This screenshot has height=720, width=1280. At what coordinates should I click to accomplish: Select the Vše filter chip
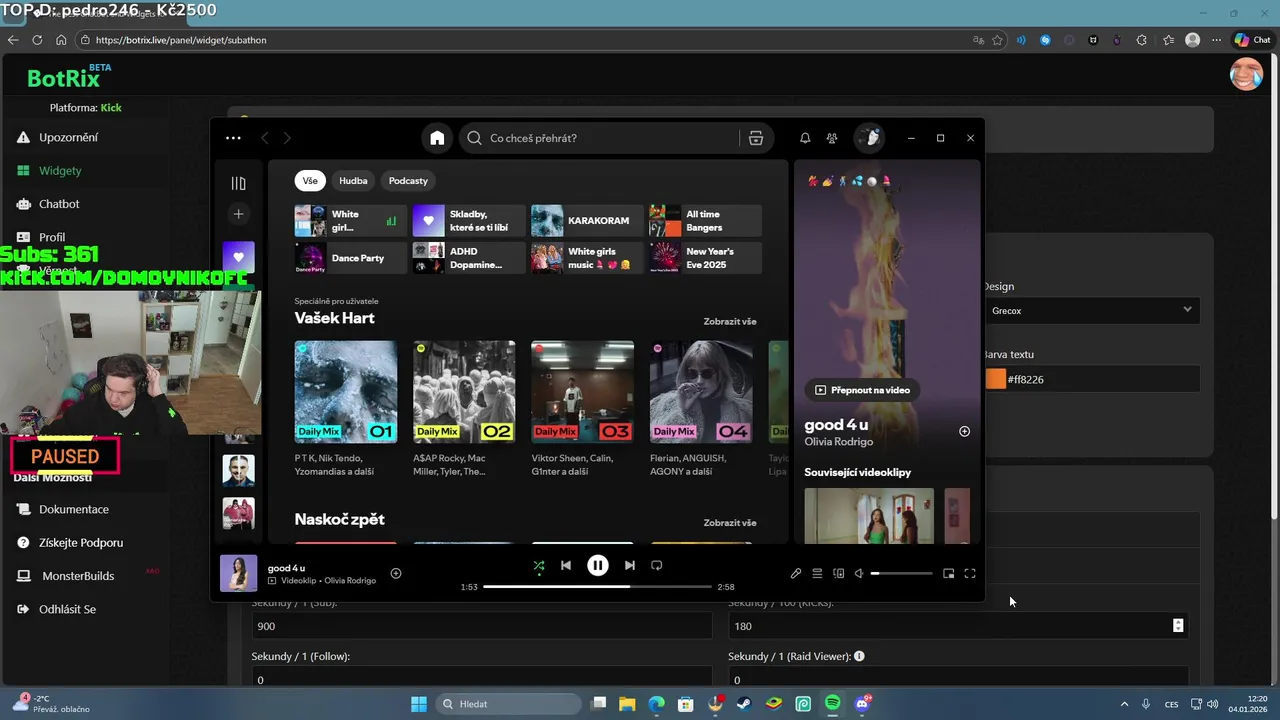point(310,181)
